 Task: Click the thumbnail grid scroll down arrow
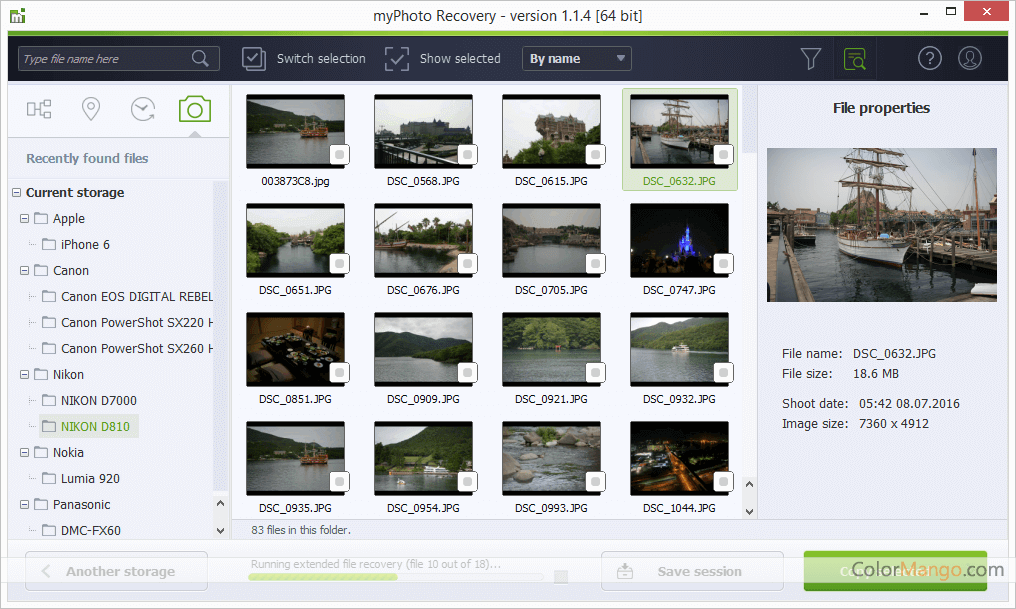750,511
